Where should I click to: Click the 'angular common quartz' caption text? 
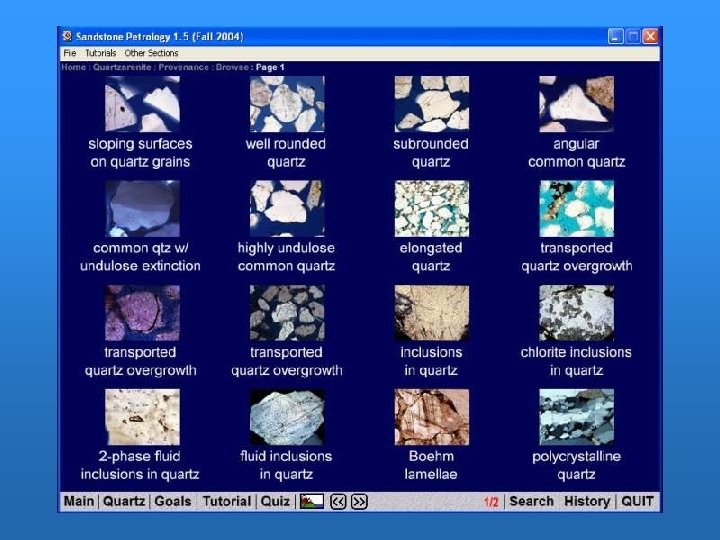point(576,153)
